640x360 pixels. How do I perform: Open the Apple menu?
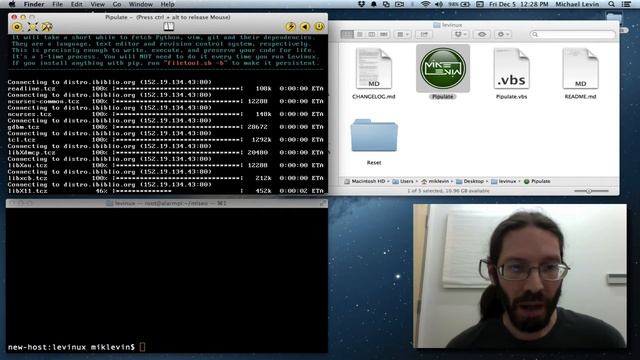click(x=12, y=4)
